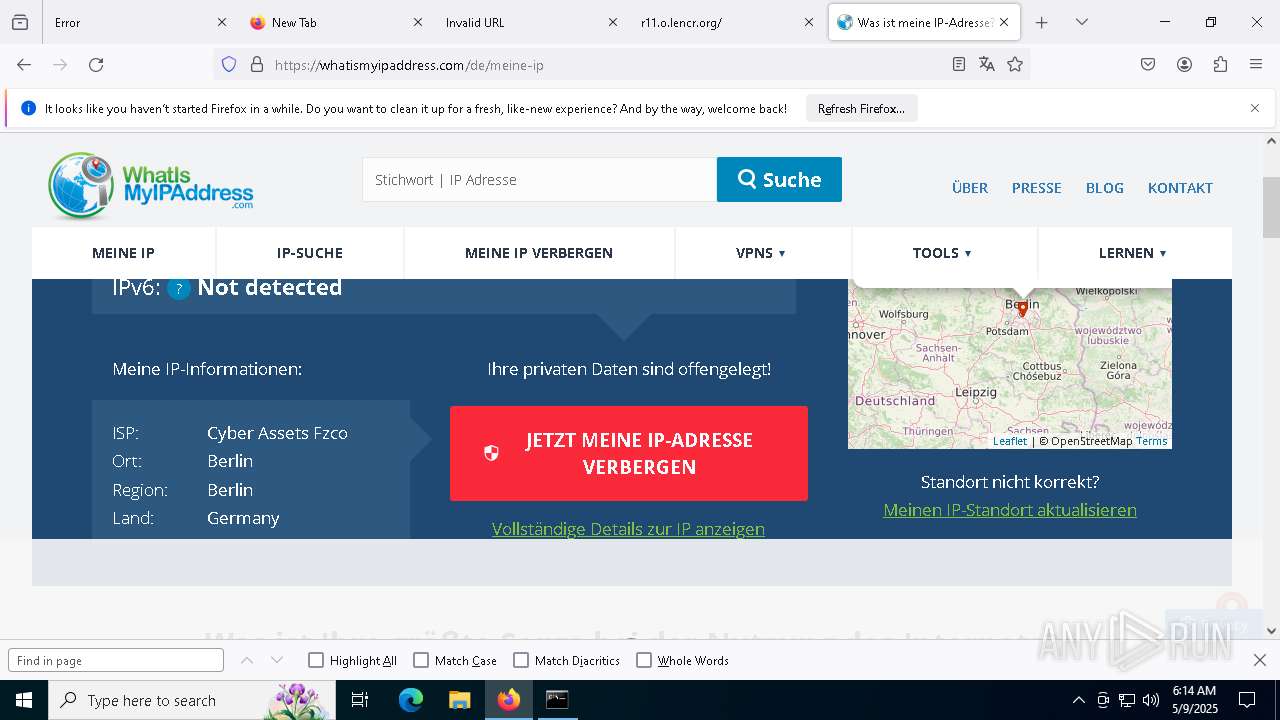Toggle reader view icon in address bar
Screen dimensions: 1280x720
(959, 65)
